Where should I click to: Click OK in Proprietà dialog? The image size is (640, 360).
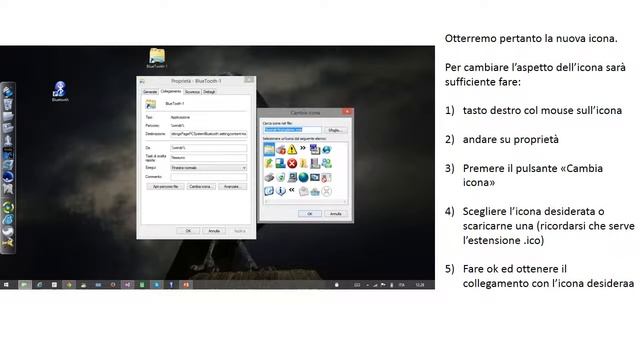coord(188,231)
